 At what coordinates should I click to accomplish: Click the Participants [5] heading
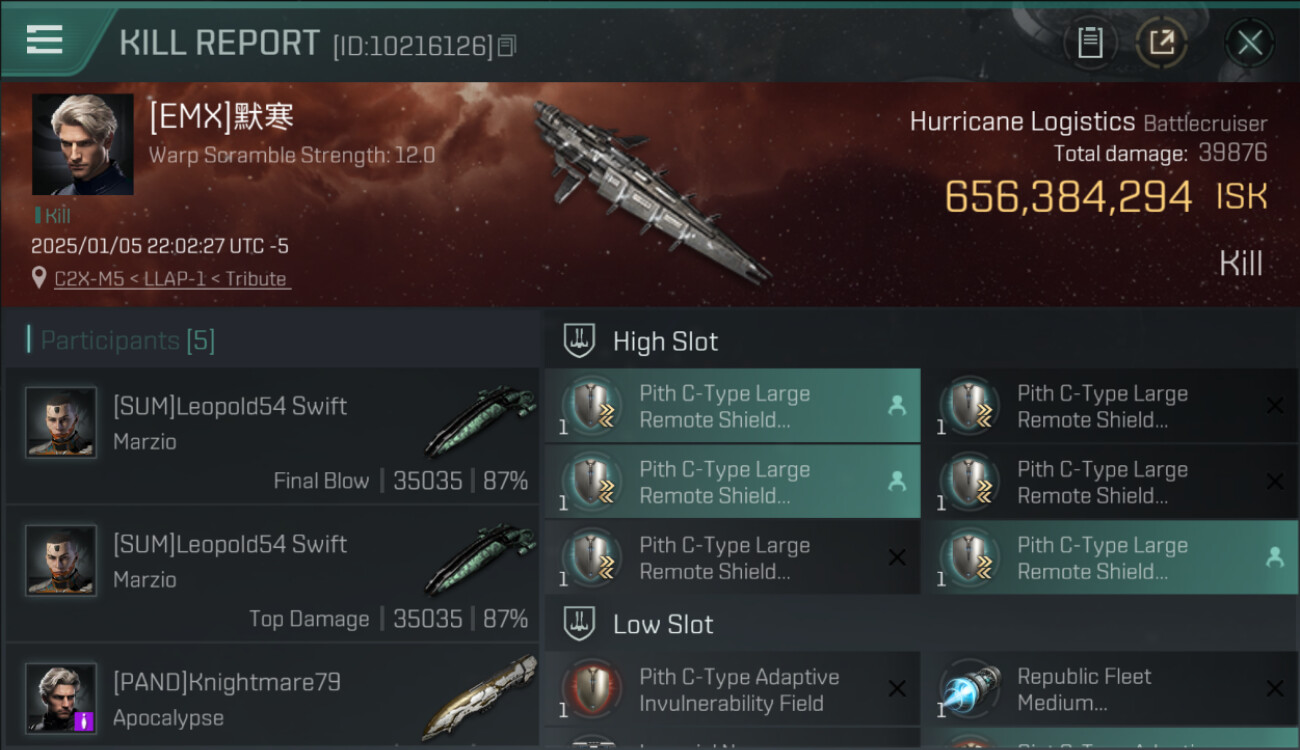pos(127,341)
